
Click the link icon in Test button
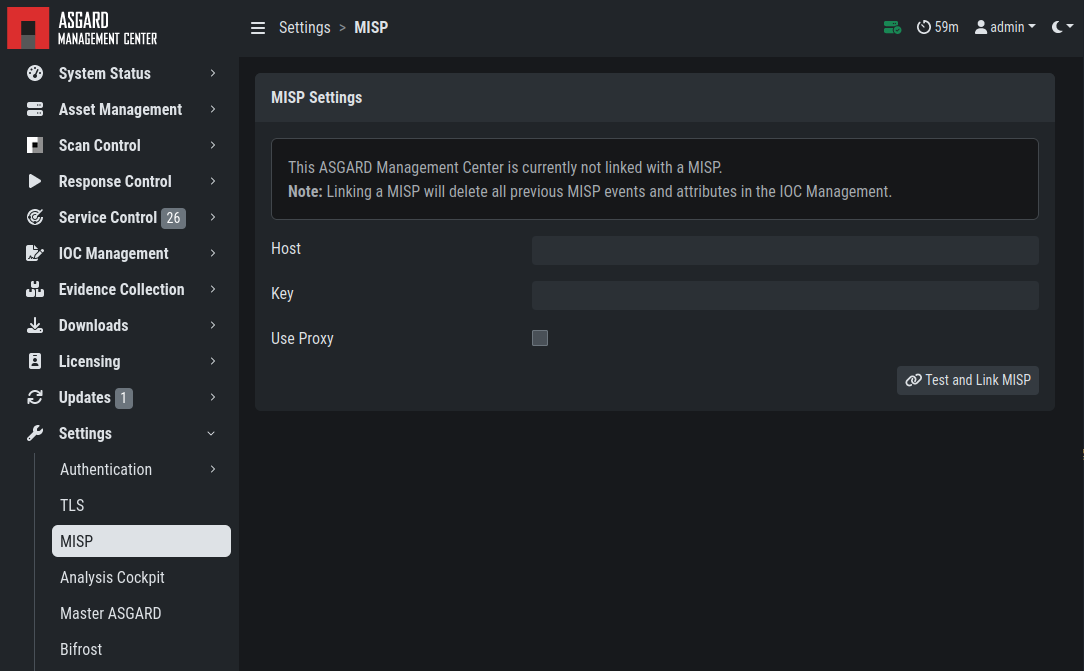913,380
